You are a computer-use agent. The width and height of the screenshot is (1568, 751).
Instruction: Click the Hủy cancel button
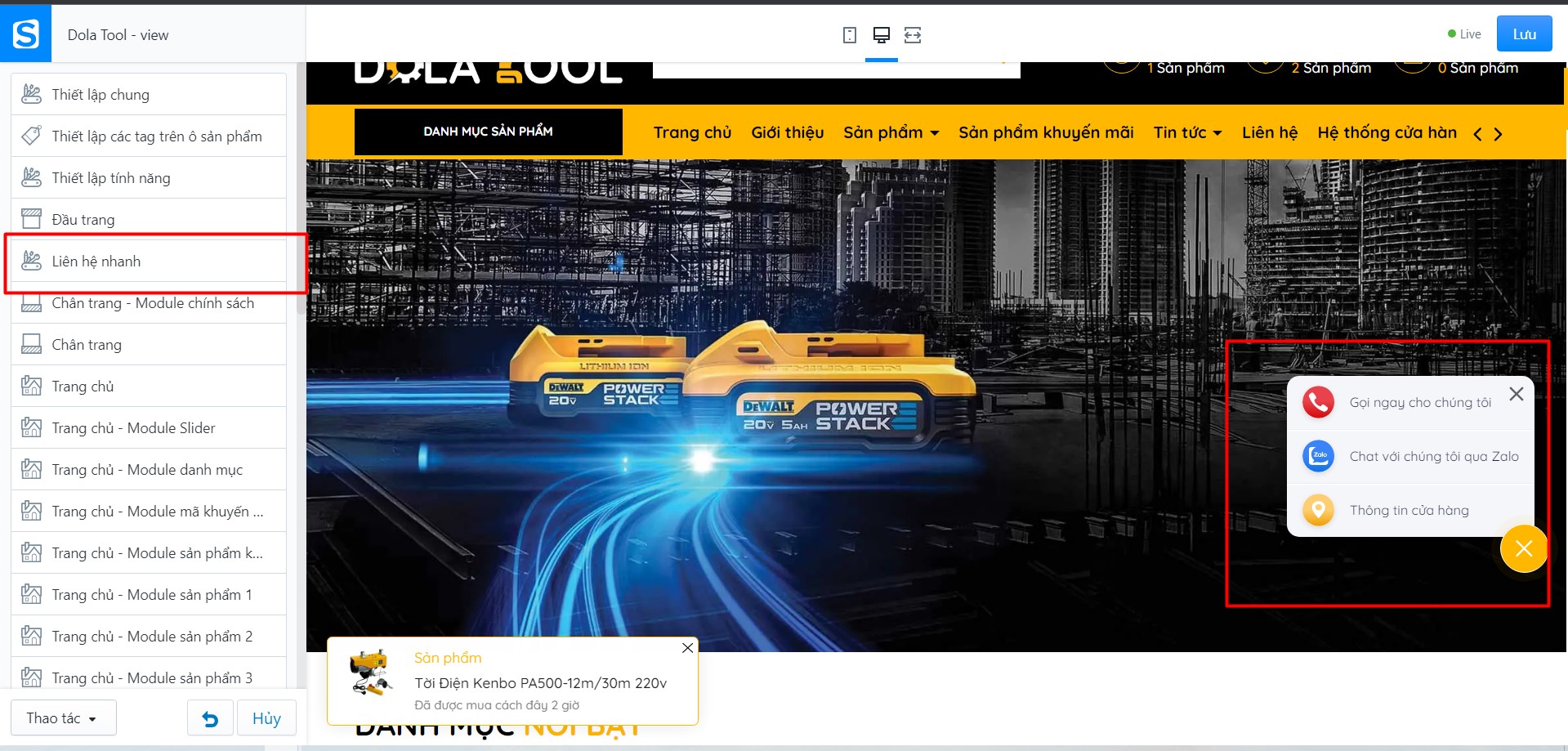tap(266, 718)
